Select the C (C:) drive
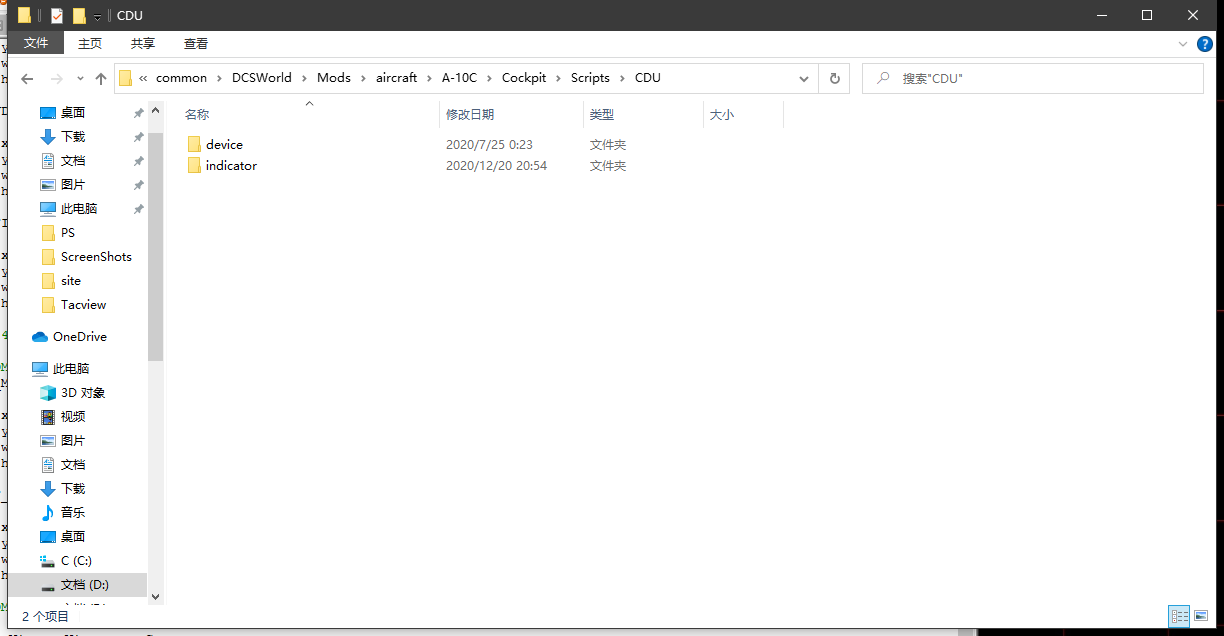This screenshot has width=1224, height=636. pos(76,561)
